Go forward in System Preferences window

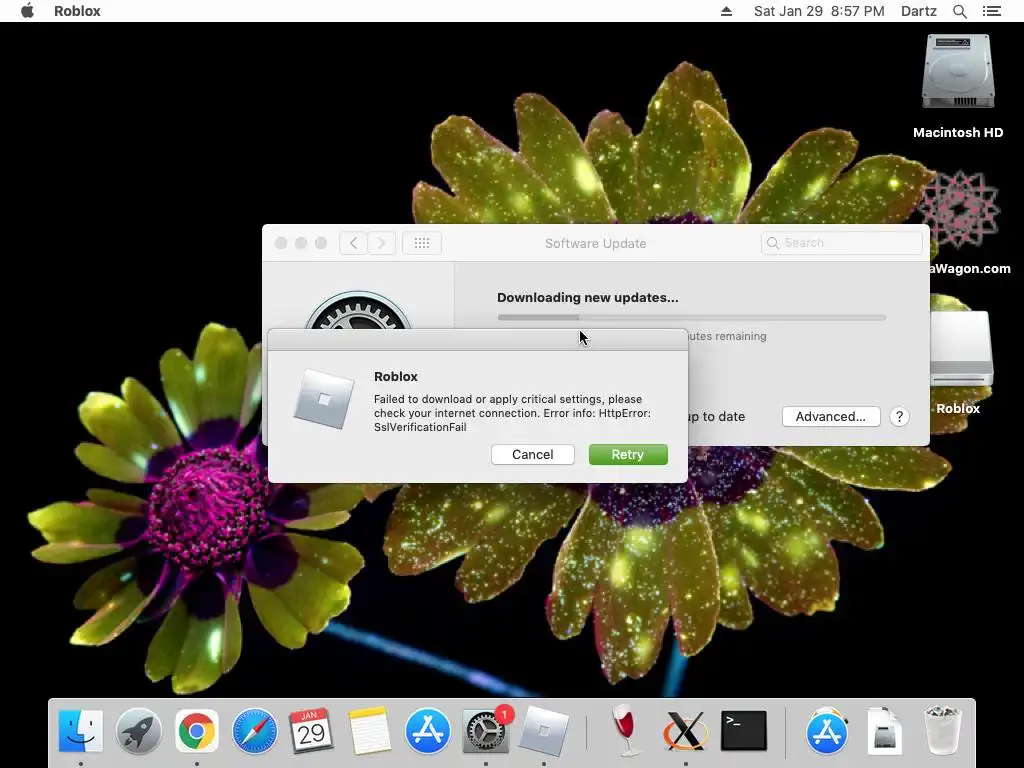[381, 243]
